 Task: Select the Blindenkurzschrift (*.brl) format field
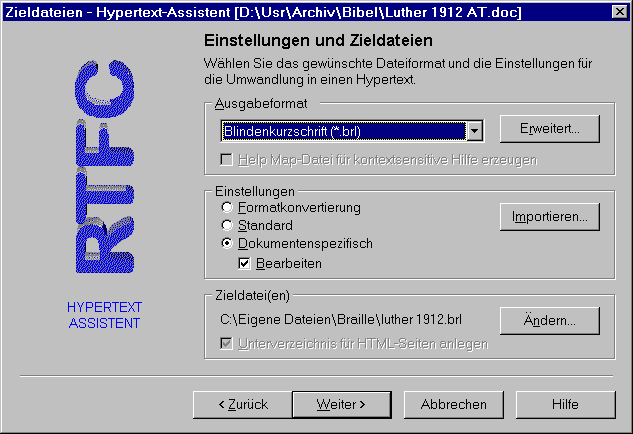(x=342, y=131)
